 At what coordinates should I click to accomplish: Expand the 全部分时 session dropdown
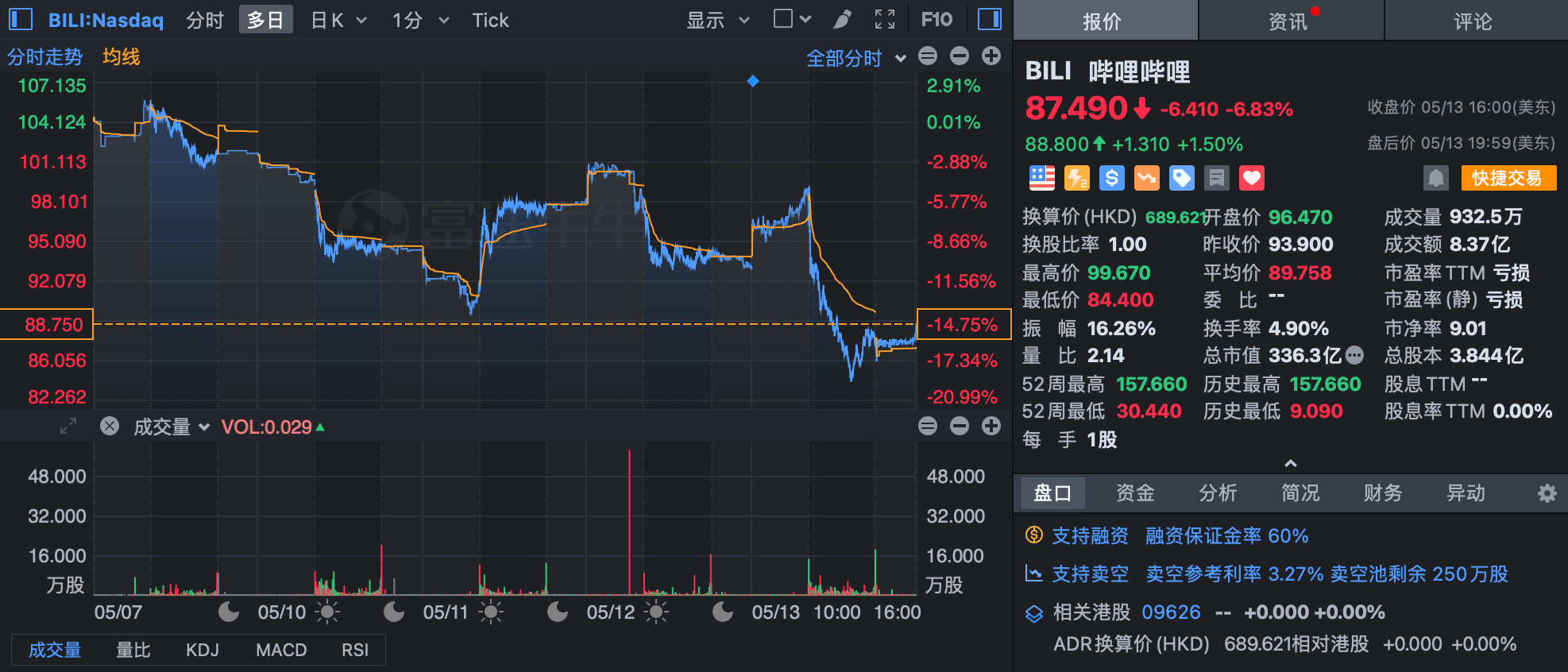tap(855, 58)
